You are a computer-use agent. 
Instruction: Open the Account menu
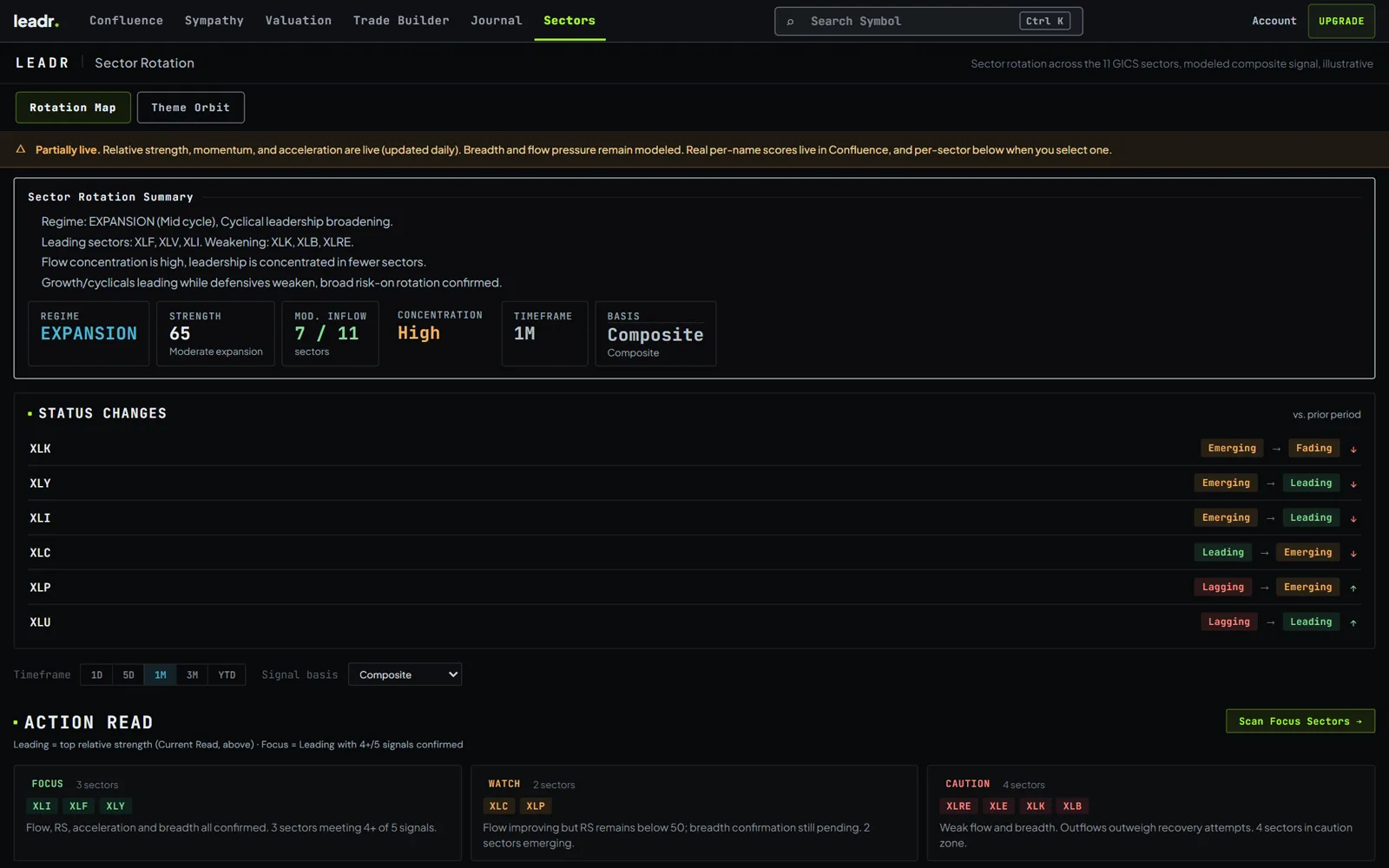coord(1274,21)
